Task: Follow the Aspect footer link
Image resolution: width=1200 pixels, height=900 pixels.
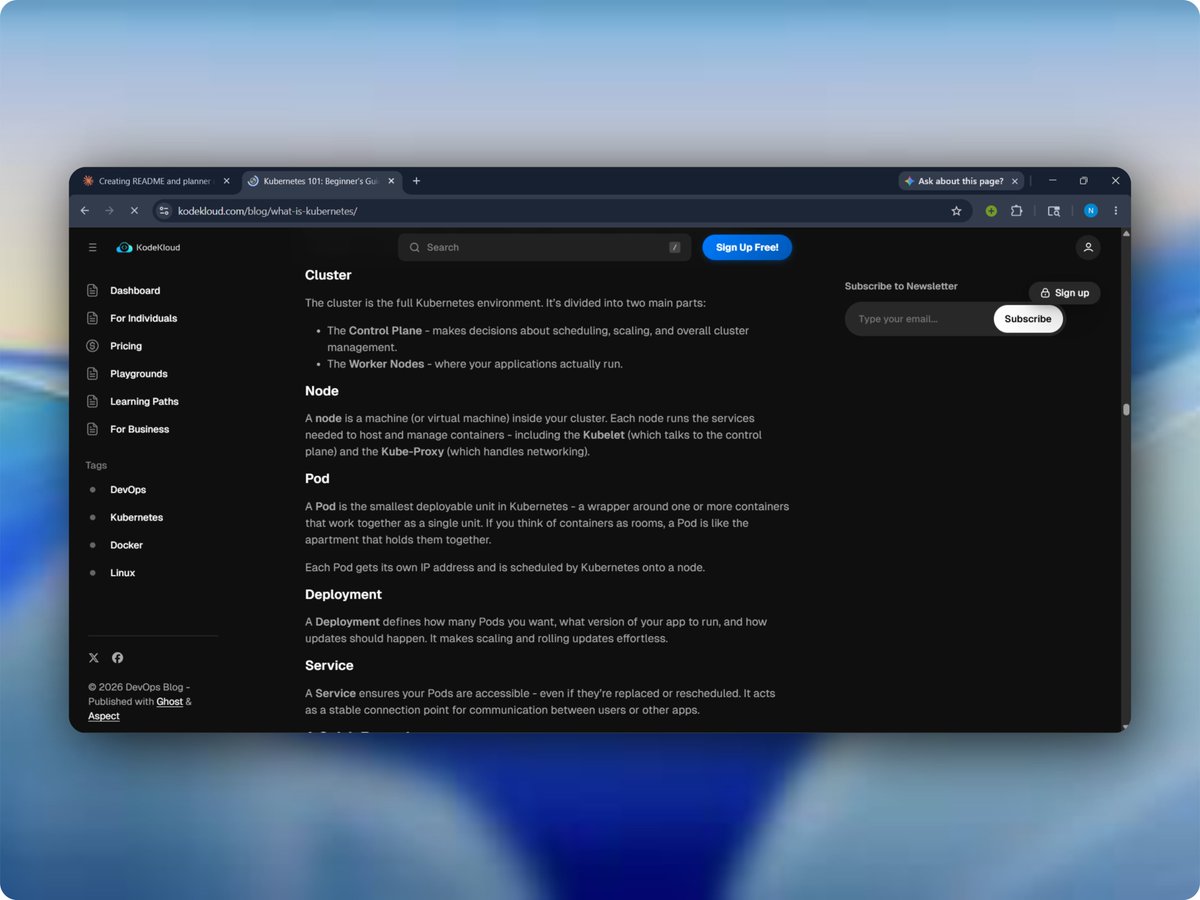Action: [x=104, y=716]
